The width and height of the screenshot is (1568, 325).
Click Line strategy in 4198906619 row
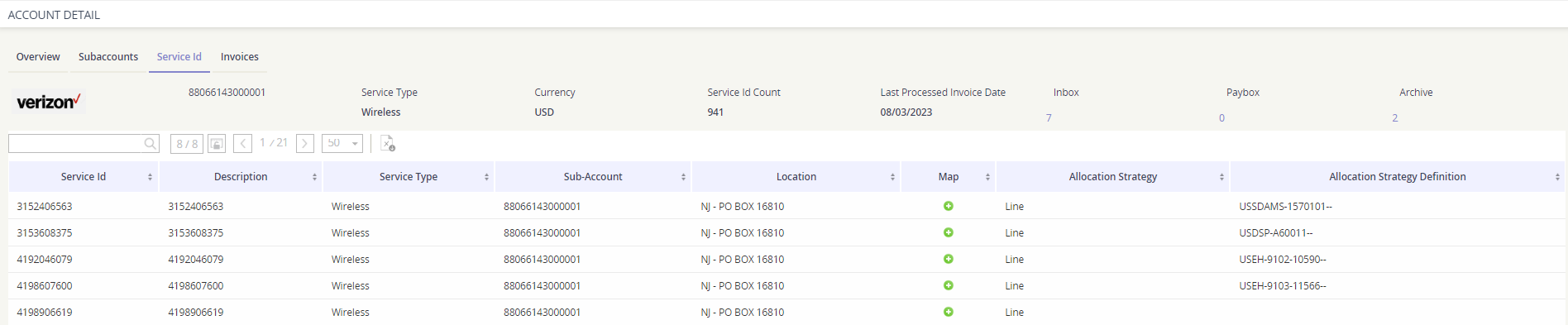[x=1015, y=313]
